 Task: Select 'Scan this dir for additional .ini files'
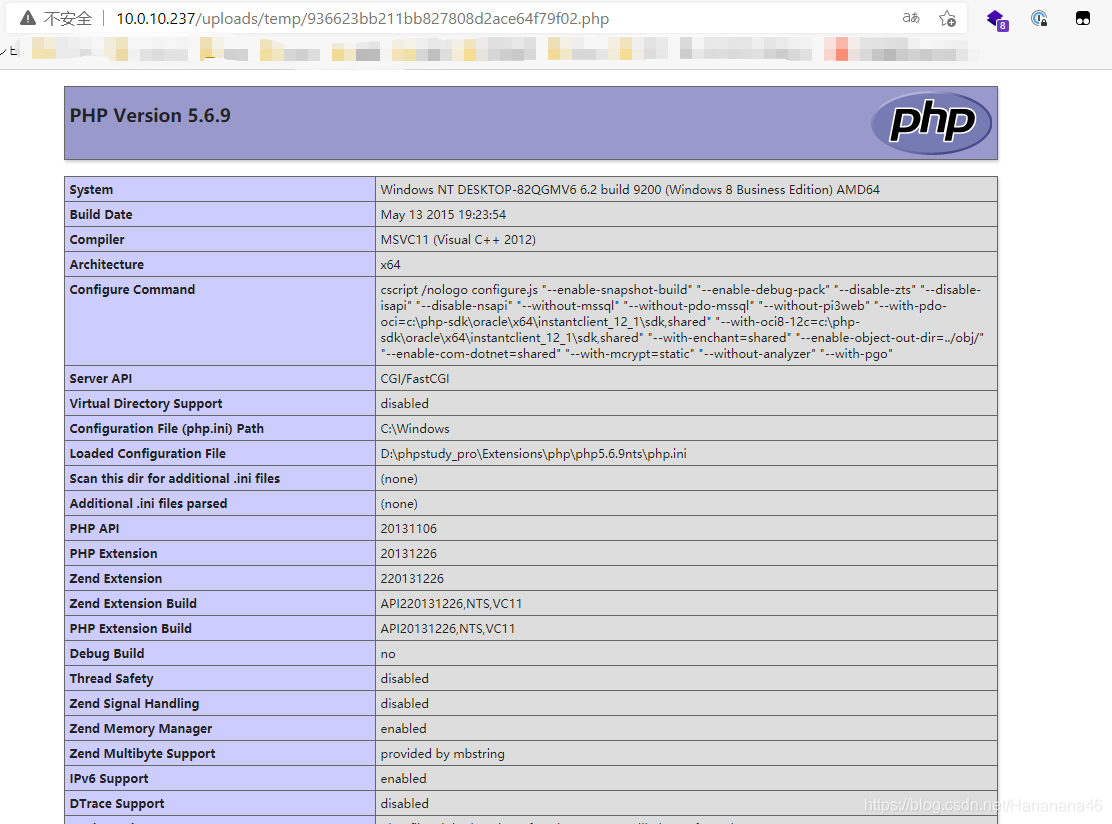174,478
